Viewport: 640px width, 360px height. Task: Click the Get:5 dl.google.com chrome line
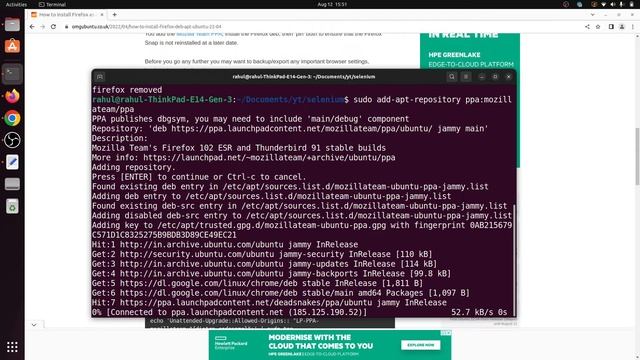(x=257, y=283)
